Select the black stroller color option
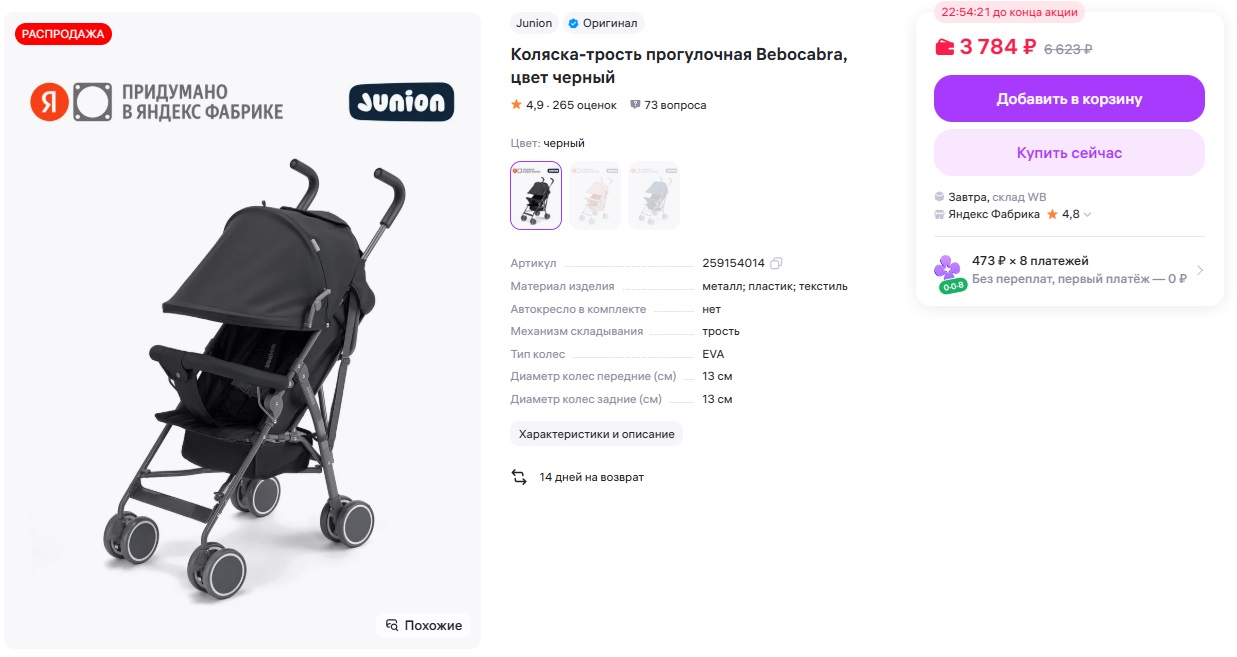The width and height of the screenshot is (1237, 657). (x=536, y=195)
